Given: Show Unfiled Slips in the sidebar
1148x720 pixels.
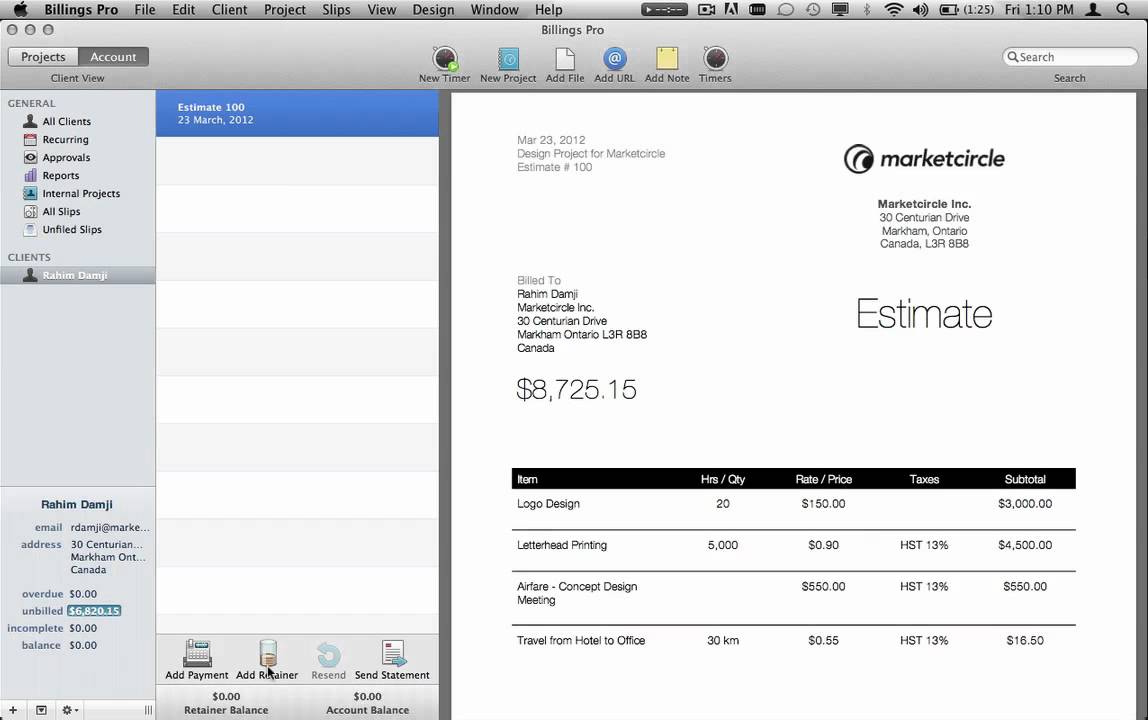Looking at the screenshot, I should point(72,229).
